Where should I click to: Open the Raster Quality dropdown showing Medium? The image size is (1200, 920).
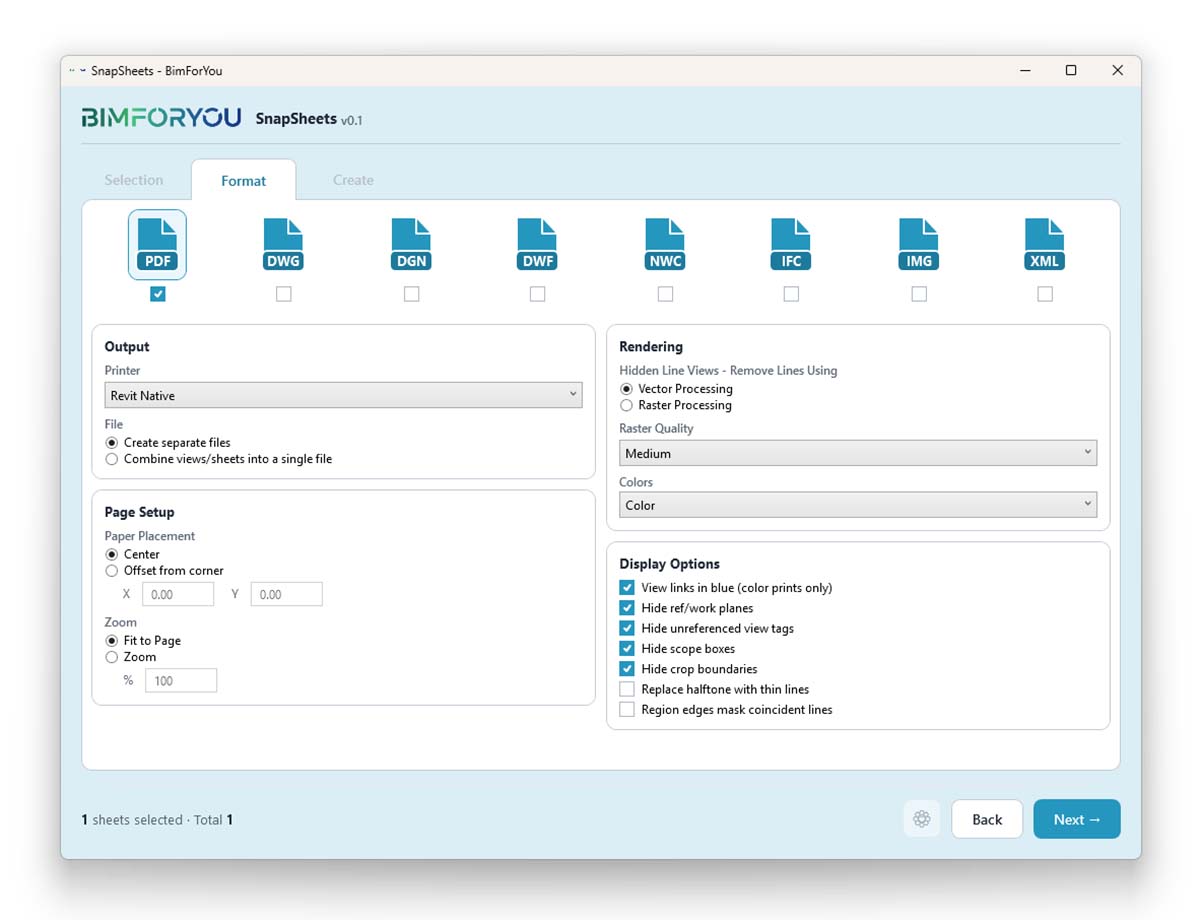pos(858,453)
